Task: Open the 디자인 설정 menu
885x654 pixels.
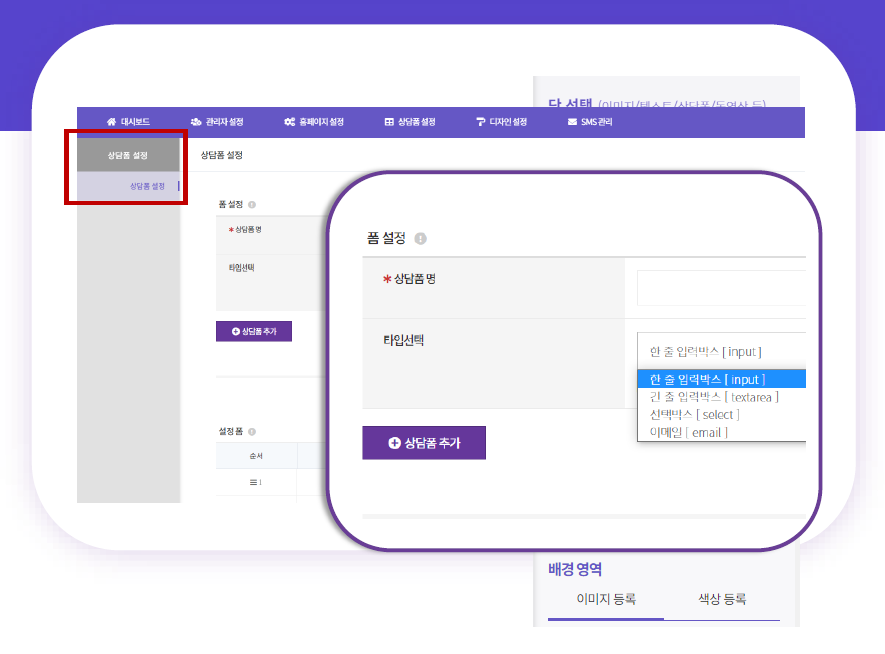Action: (501, 122)
